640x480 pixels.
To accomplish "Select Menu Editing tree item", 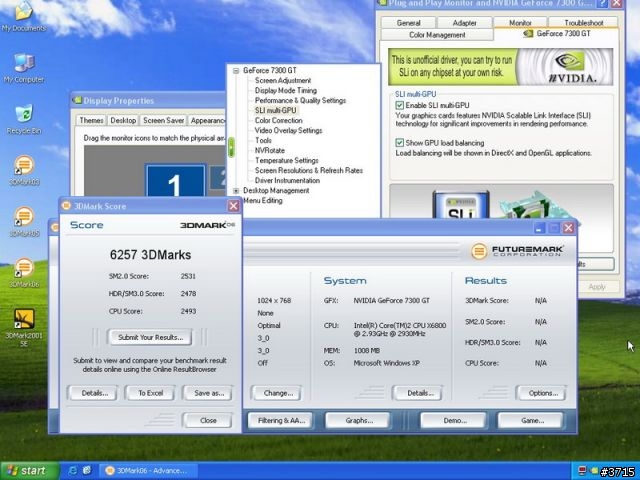I will pyautogui.click(x=263, y=200).
